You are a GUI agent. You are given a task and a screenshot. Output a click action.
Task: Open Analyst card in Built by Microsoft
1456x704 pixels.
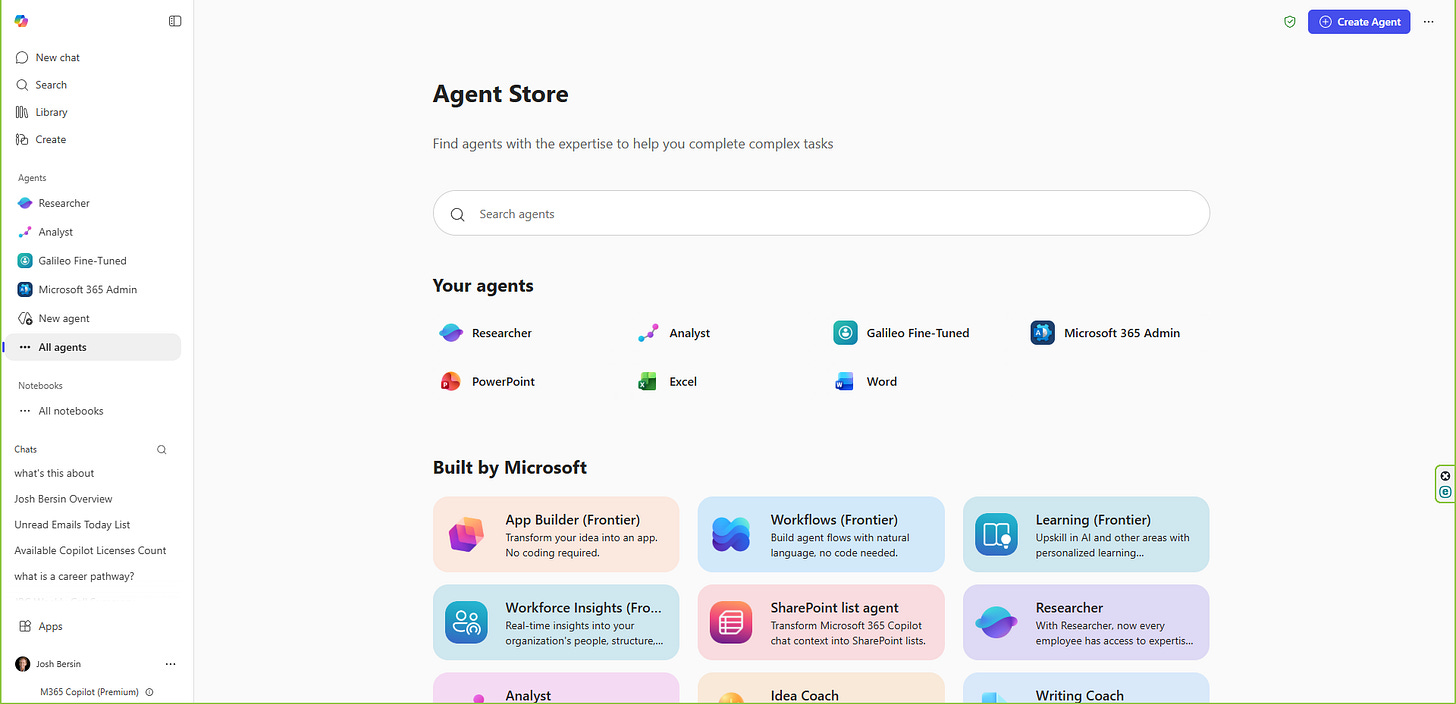[556, 689]
